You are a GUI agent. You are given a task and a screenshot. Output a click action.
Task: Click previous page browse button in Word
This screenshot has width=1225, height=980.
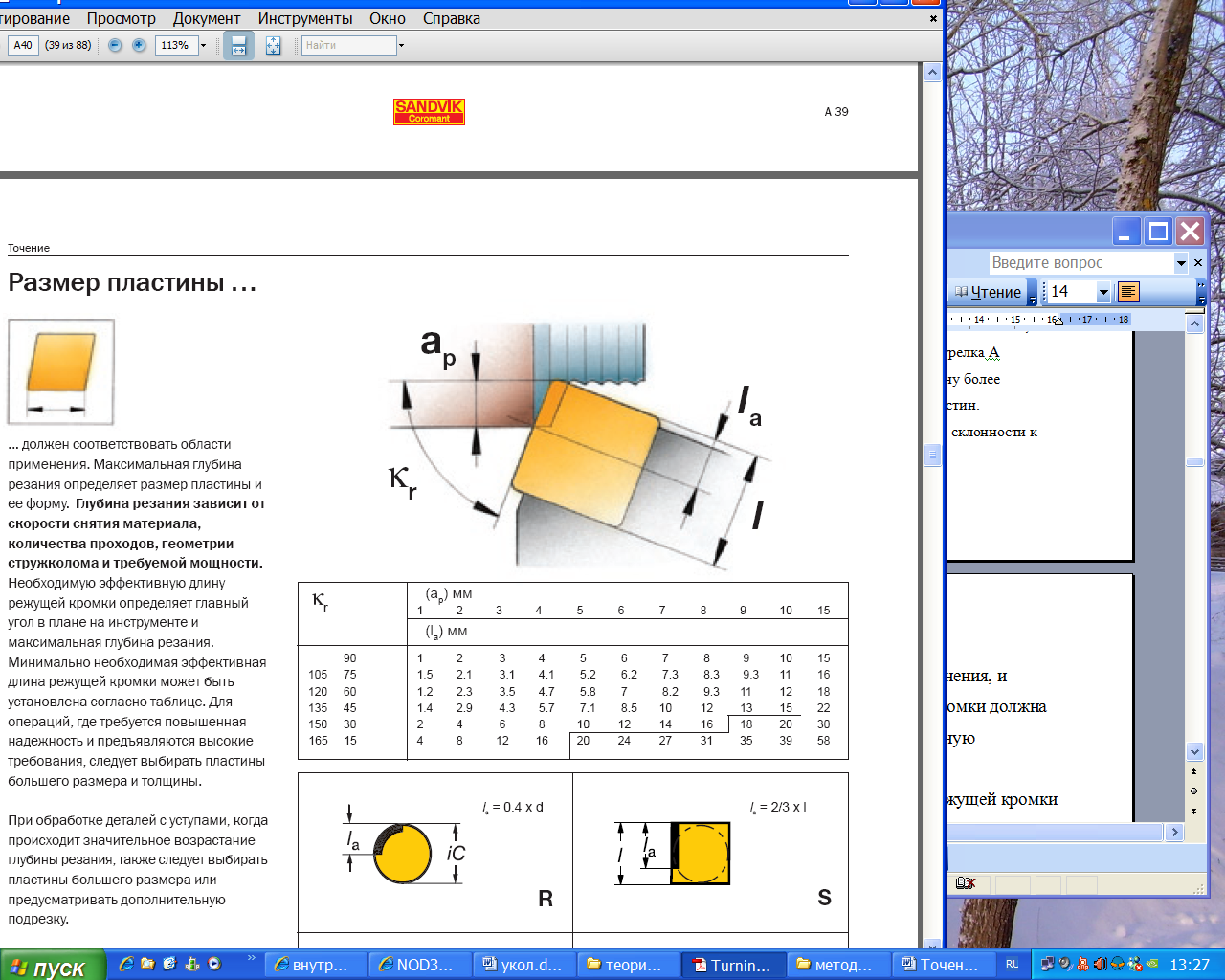point(1194,771)
